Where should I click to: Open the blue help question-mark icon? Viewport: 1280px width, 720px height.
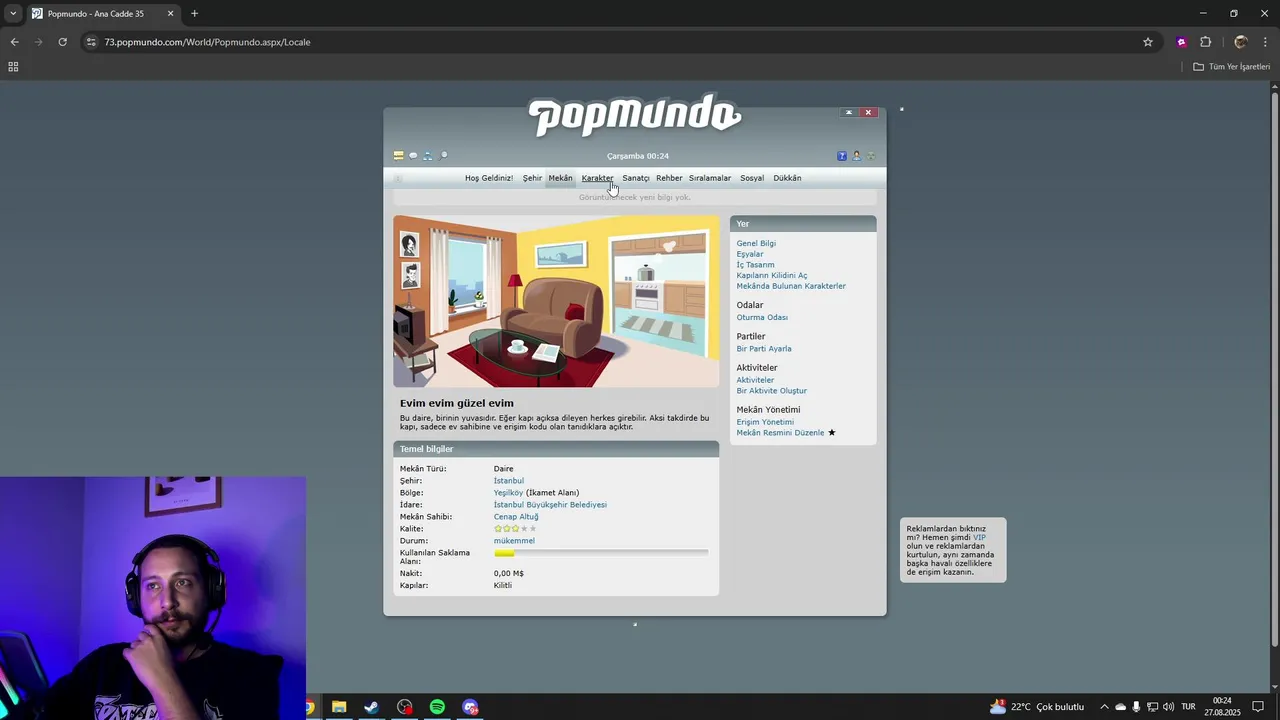point(842,156)
